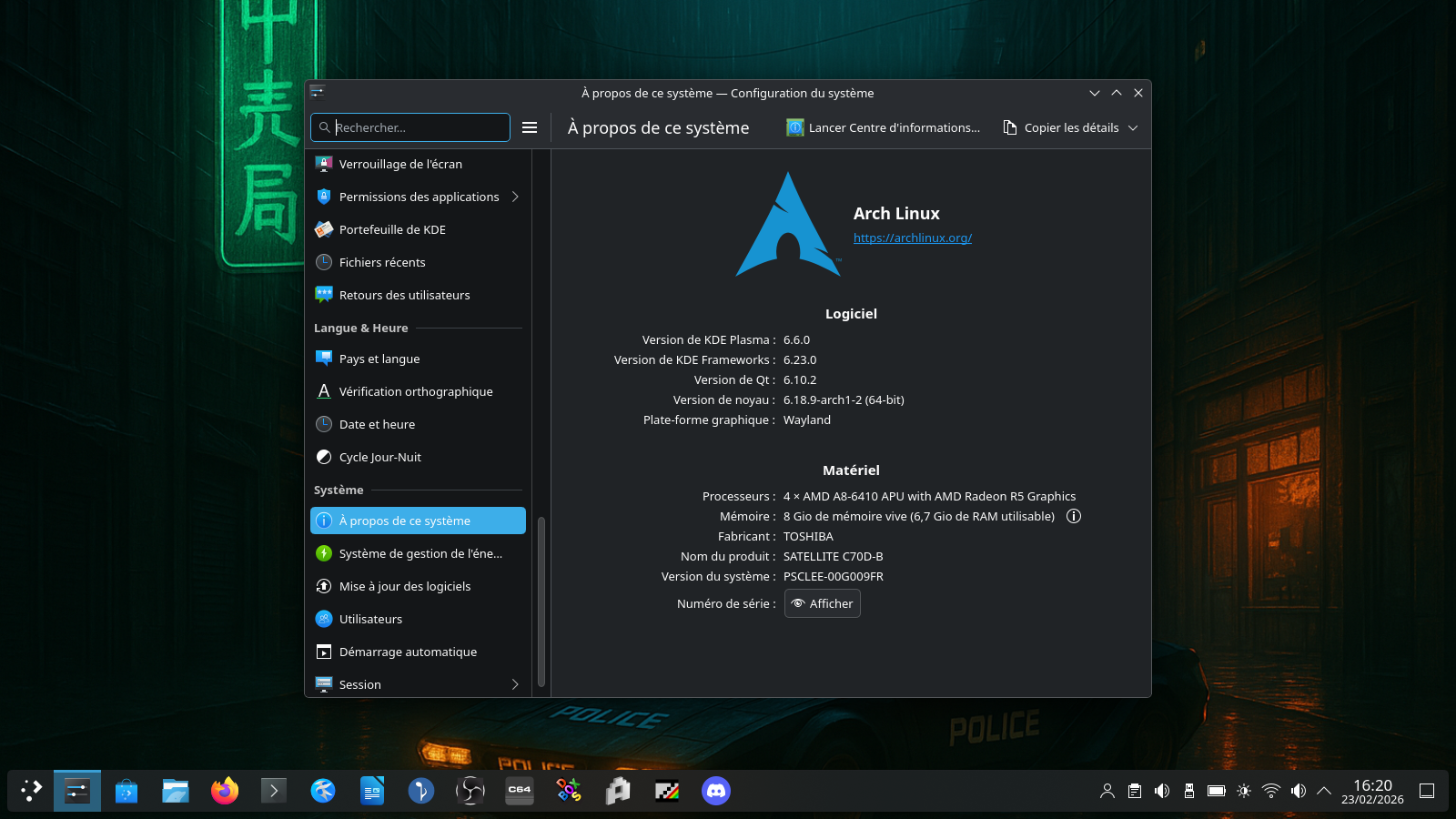
Task: Click the brightness tray icon
Action: coord(1244,791)
